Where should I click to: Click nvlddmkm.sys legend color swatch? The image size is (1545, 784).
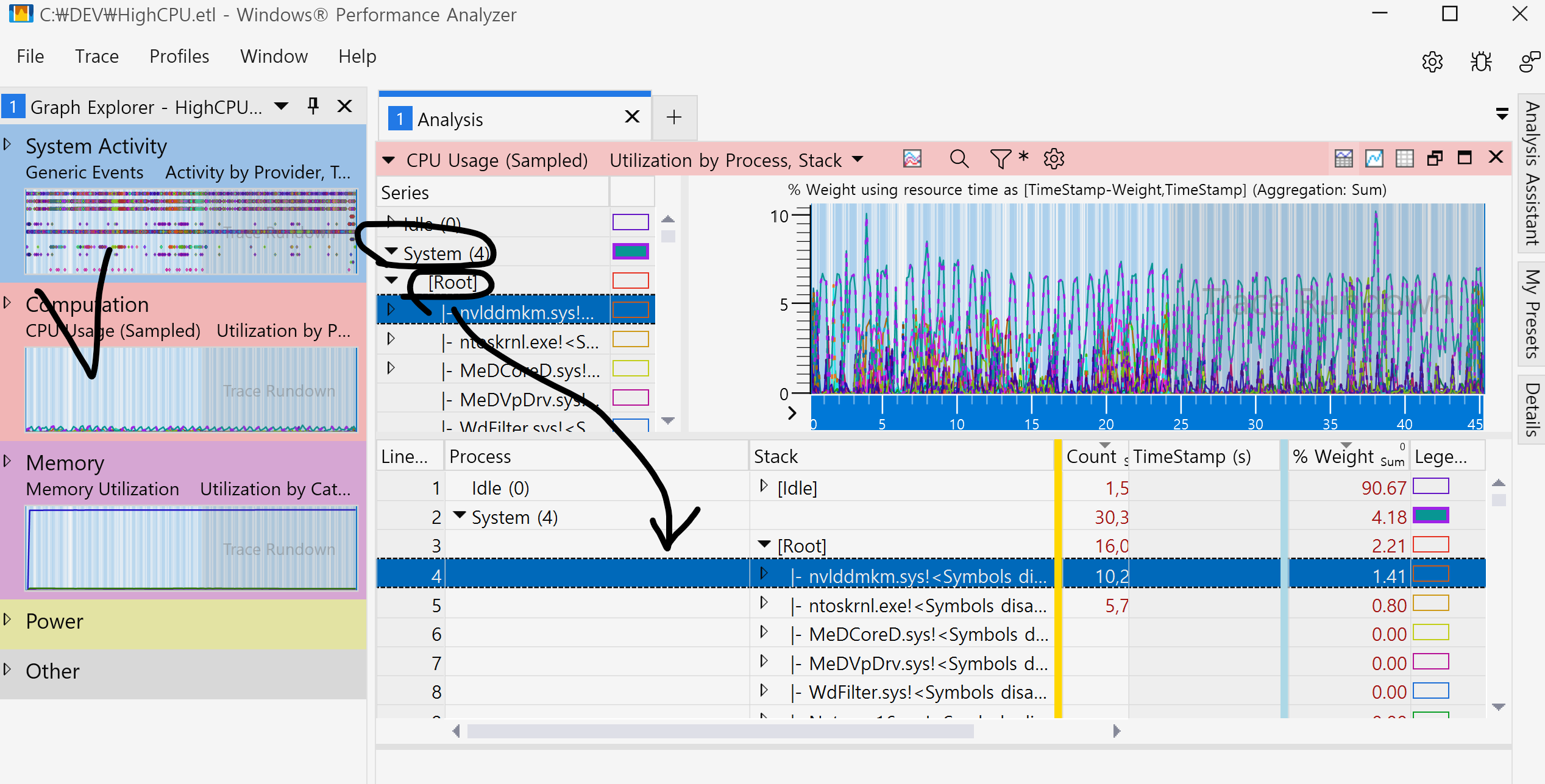[1430, 574]
